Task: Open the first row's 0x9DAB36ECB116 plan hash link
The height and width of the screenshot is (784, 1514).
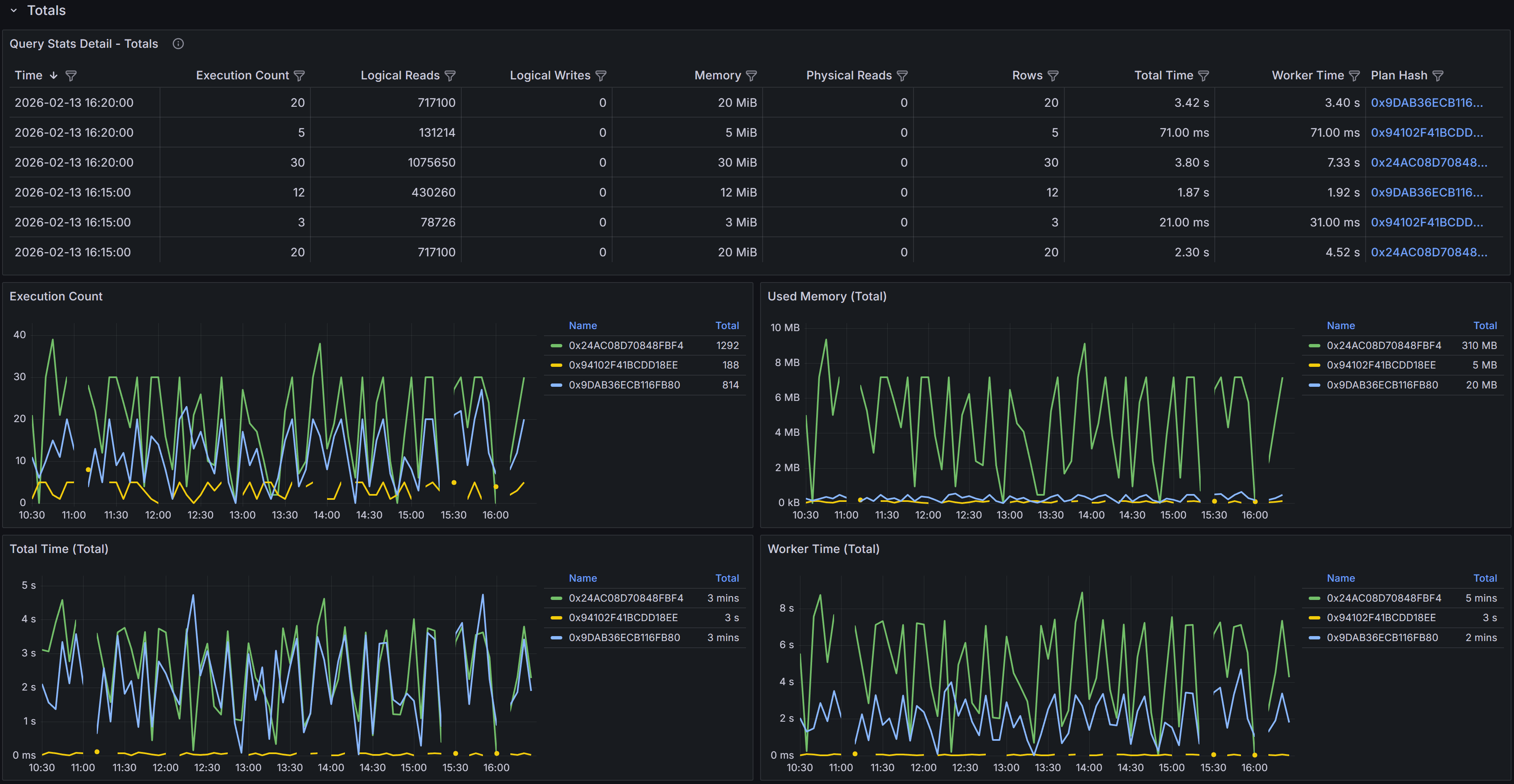Action: 1426,102
